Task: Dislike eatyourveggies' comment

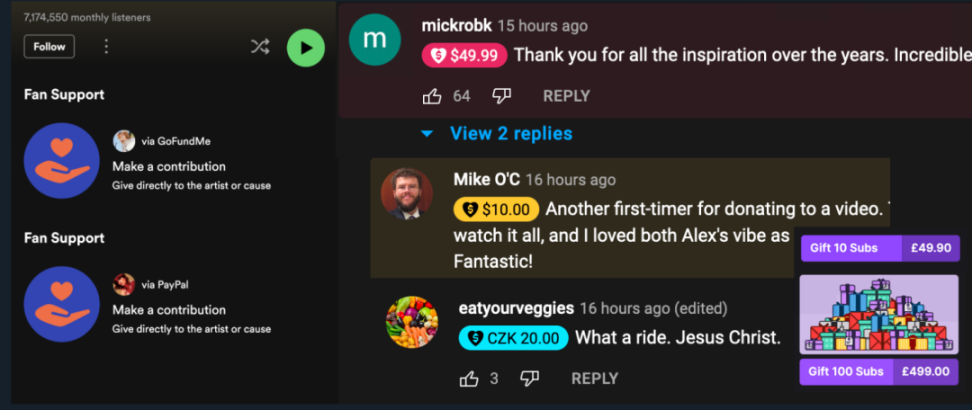Action: pyautogui.click(x=529, y=378)
